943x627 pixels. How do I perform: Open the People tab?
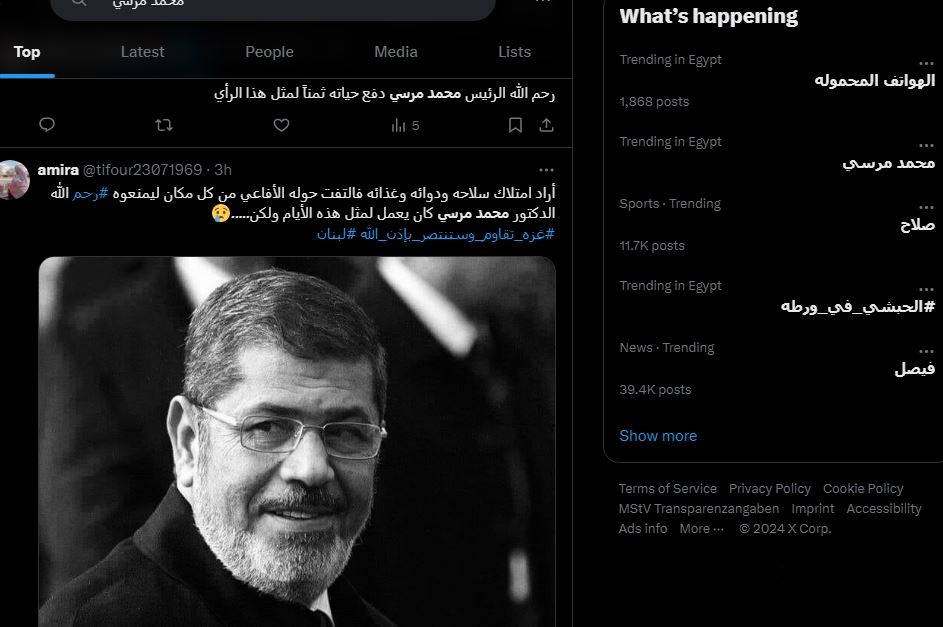(x=269, y=52)
